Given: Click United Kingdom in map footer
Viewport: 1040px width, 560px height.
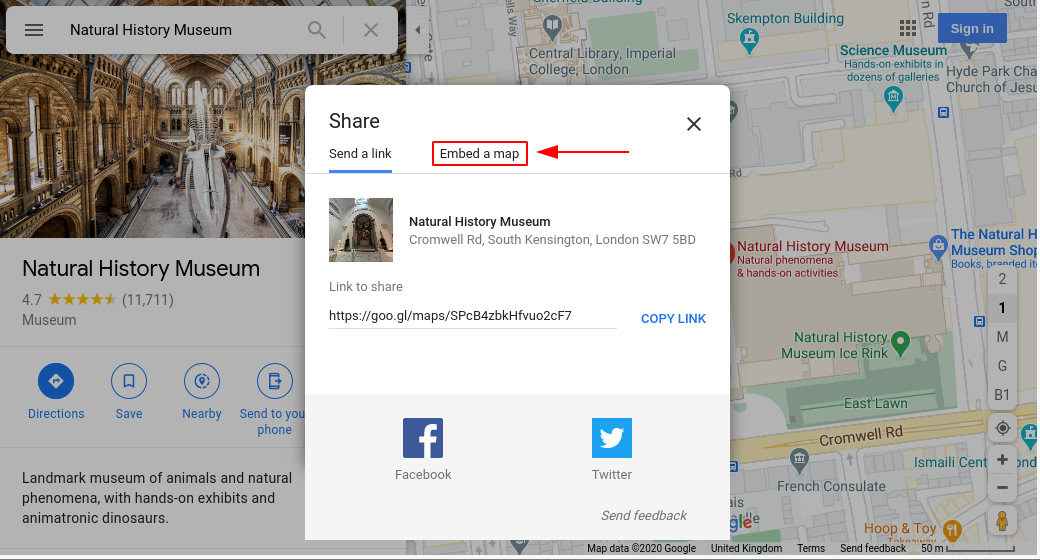Looking at the screenshot, I should point(746,548).
